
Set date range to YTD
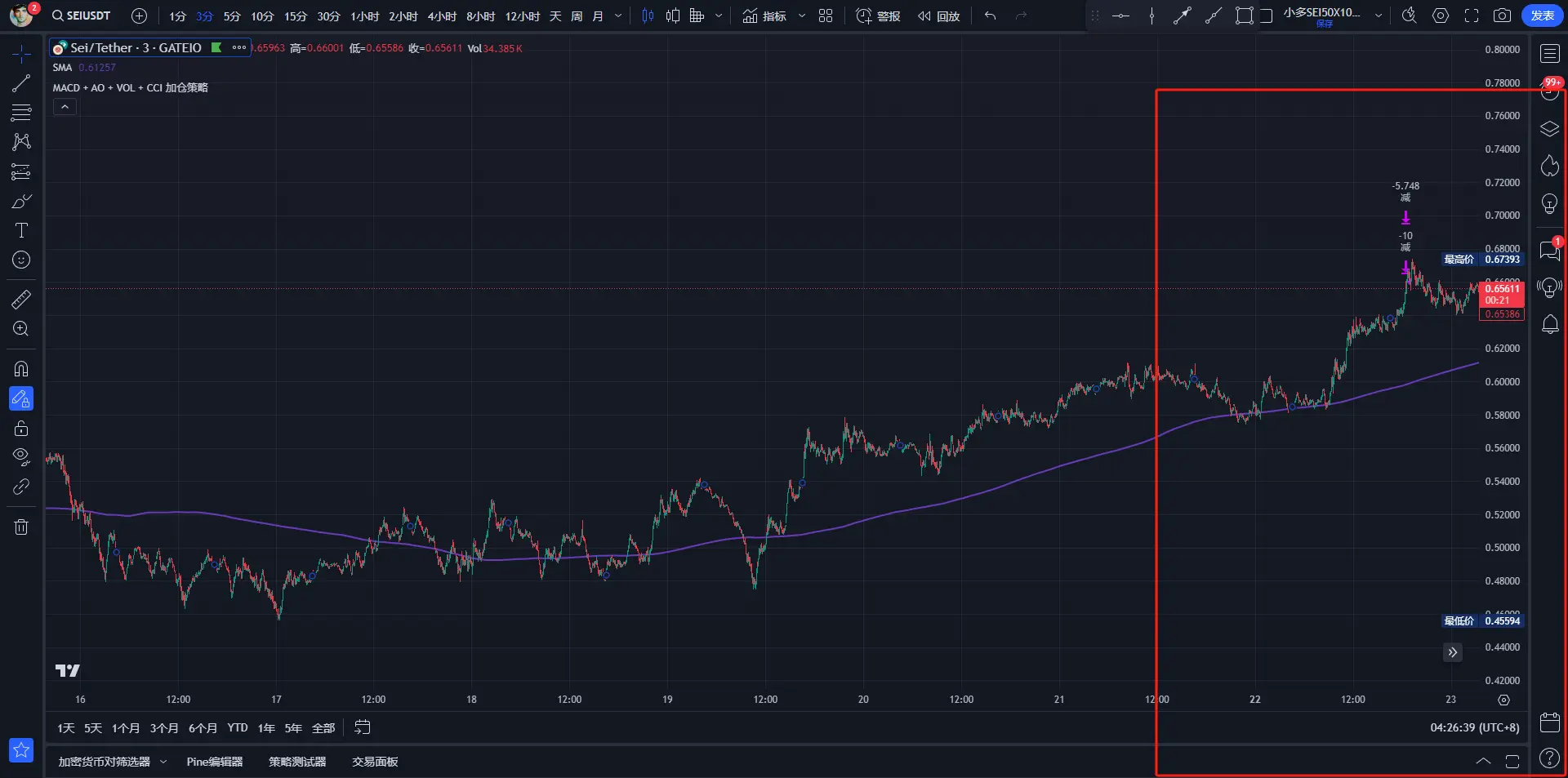click(238, 727)
